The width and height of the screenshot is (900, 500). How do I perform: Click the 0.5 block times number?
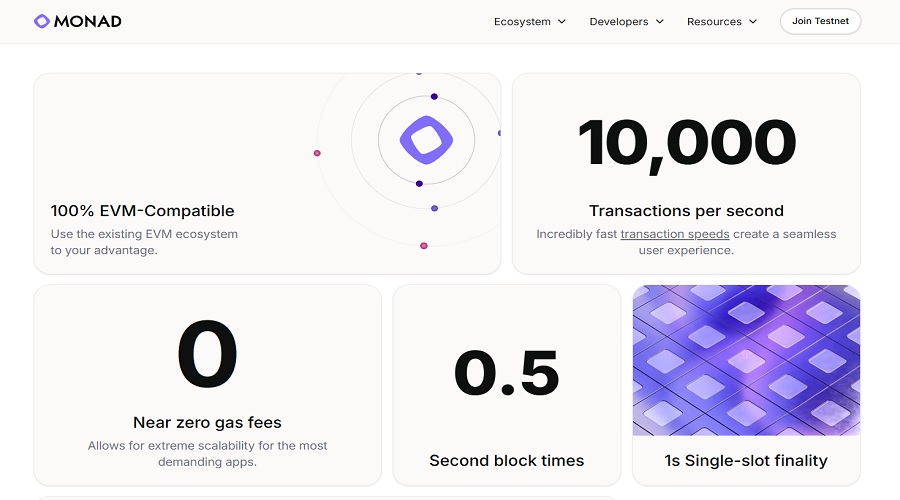[x=506, y=372]
